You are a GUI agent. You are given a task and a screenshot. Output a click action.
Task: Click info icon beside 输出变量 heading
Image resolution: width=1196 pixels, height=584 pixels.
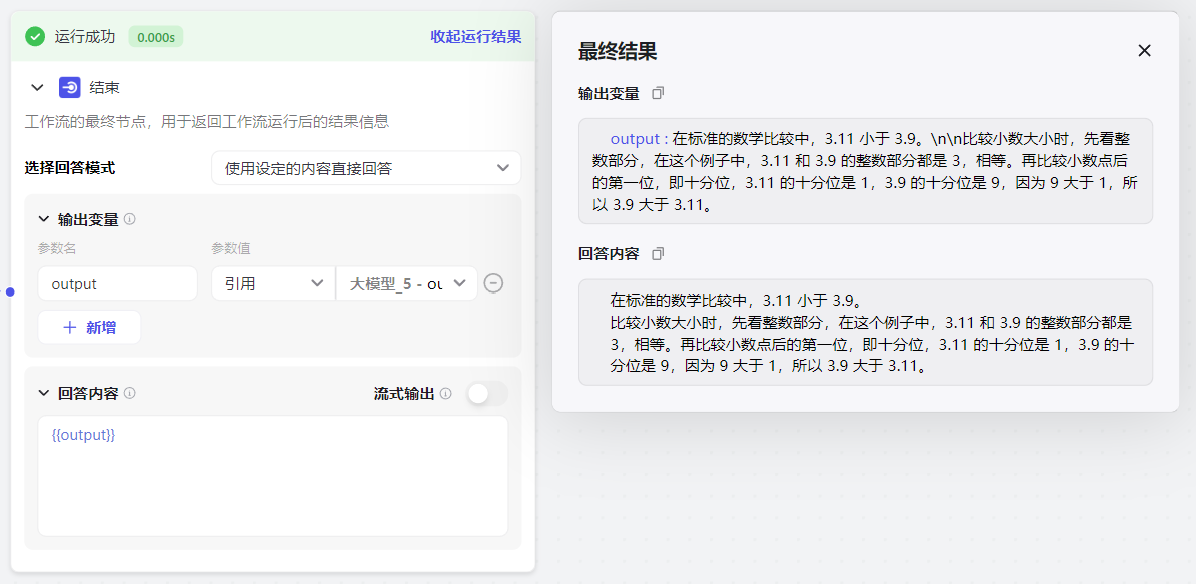coord(129,219)
